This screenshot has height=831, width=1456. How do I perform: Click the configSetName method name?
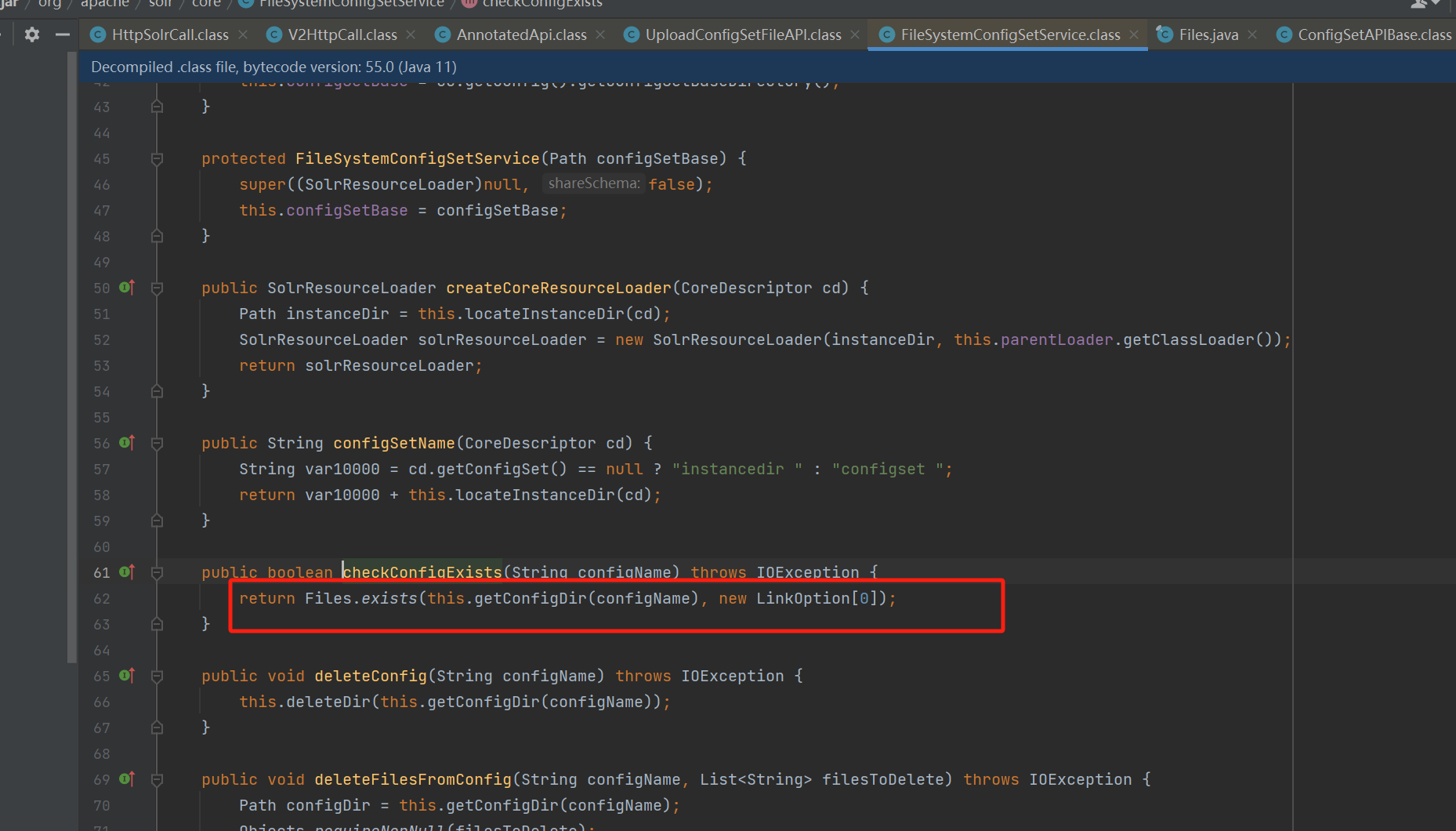(394, 443)
